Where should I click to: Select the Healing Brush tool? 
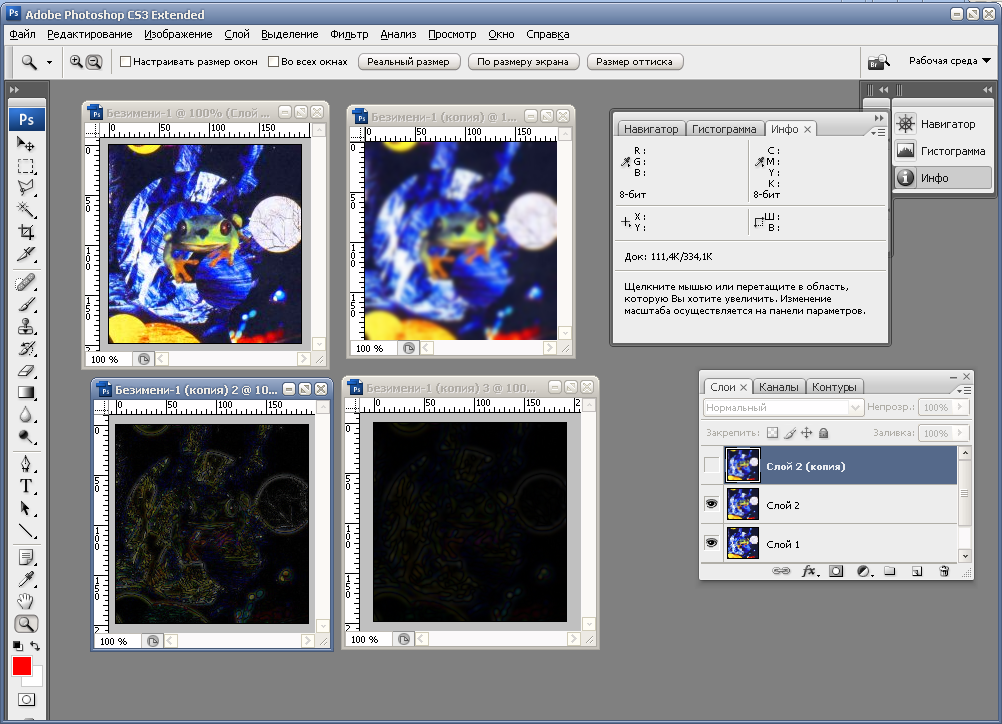pyautogui.click(x=26, y=282)
